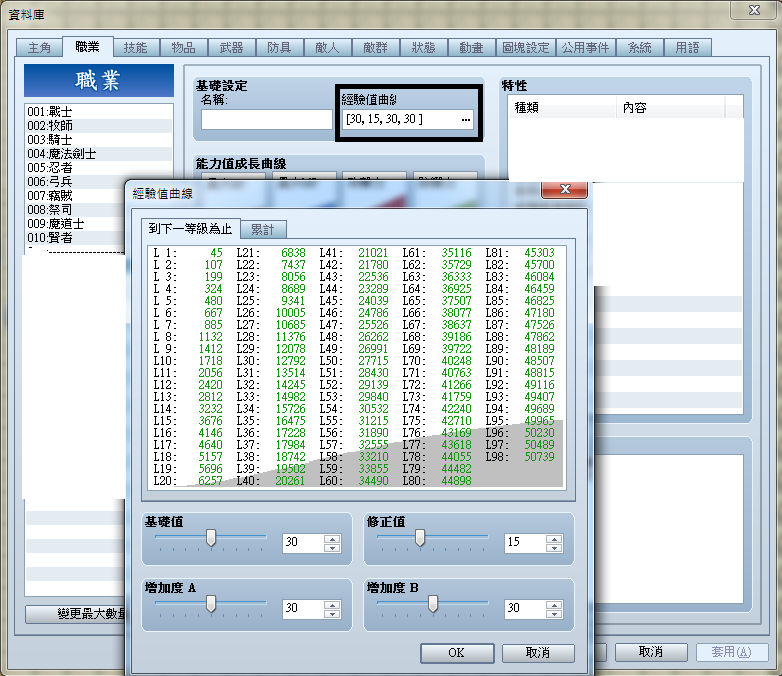
Task: Click the 內容 column header in 特性
Action: 670,108
